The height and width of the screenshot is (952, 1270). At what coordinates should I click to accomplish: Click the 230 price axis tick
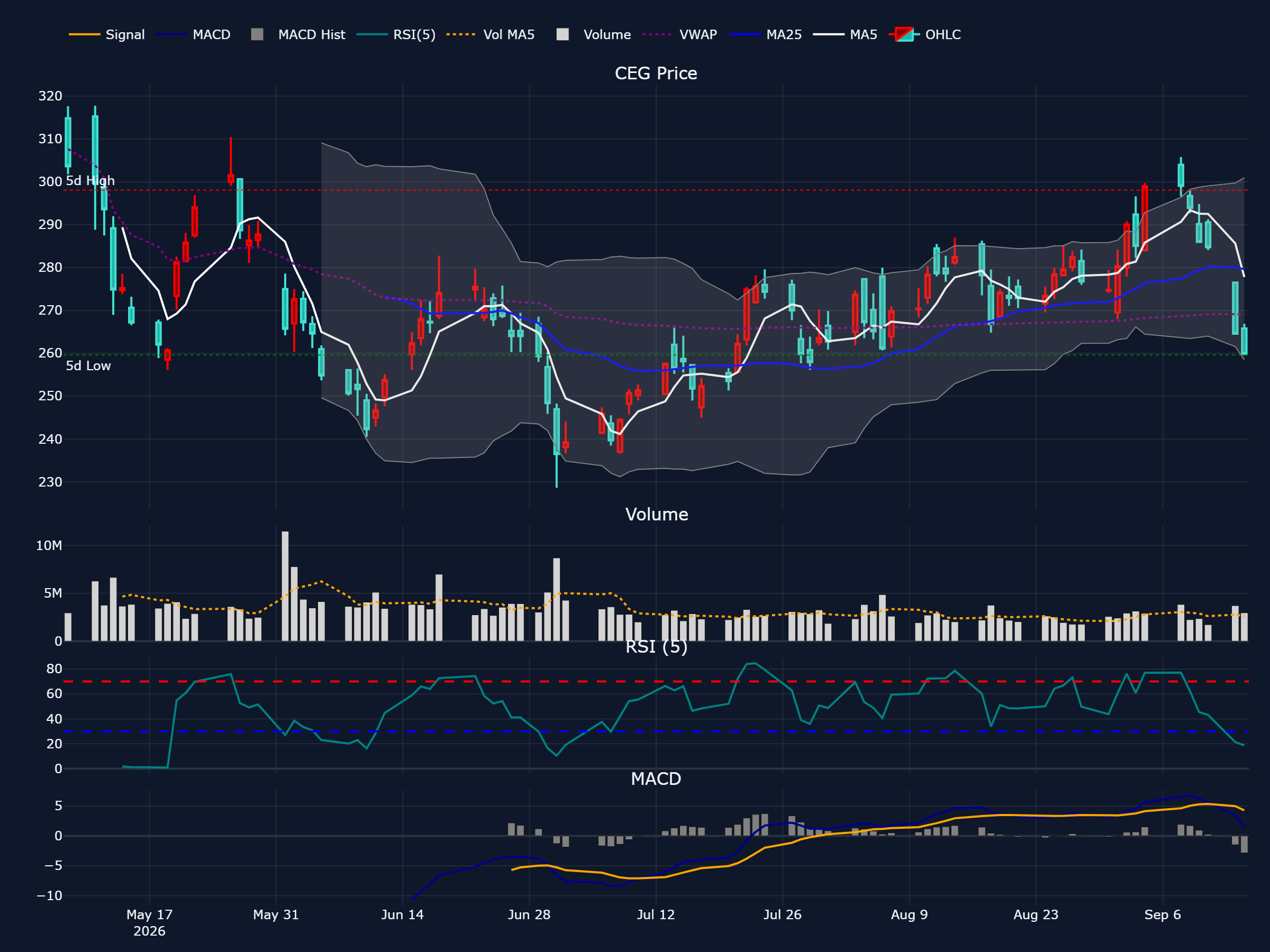(x=50, y=482)
